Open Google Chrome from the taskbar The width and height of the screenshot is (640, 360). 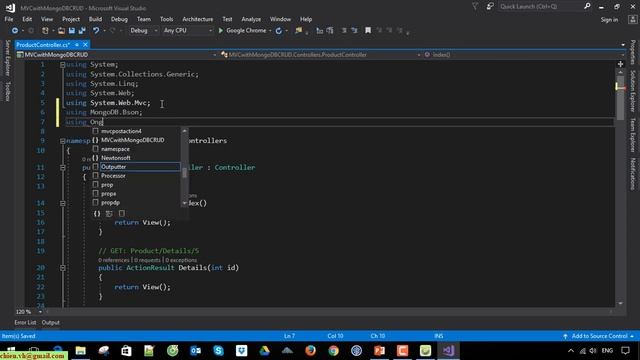[x=333, y=351]
